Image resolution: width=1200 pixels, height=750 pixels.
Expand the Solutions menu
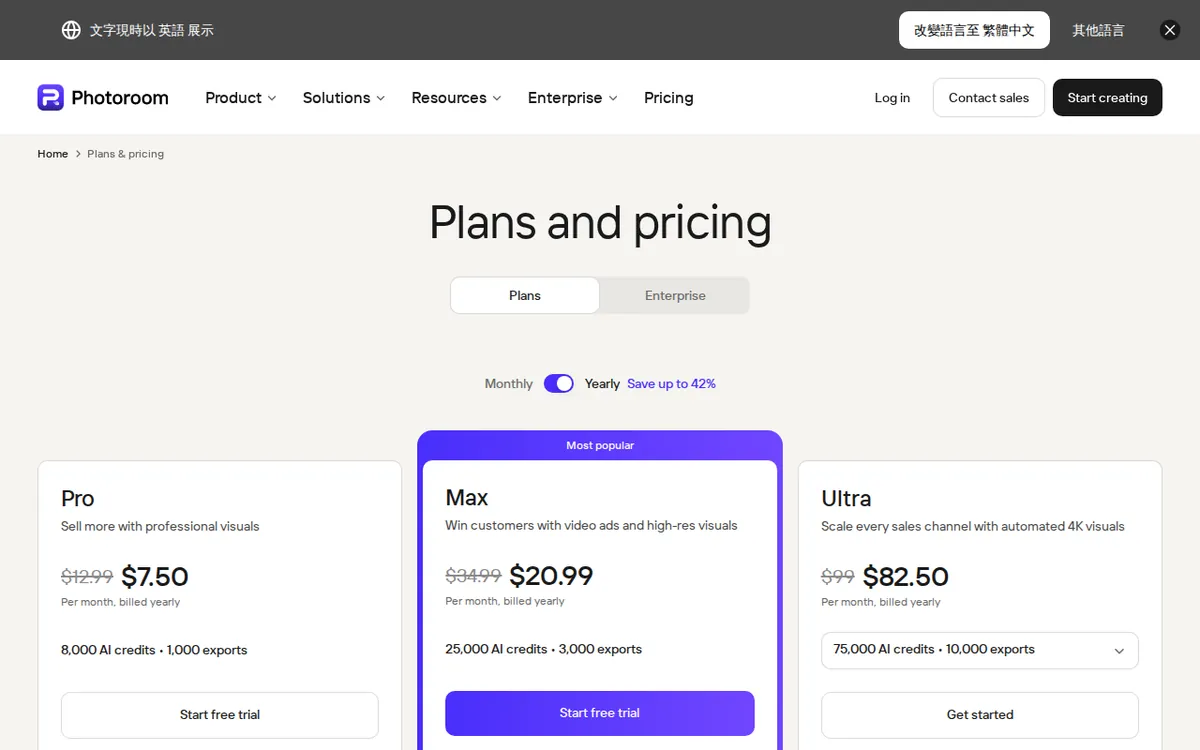click(x=344, y=98)
